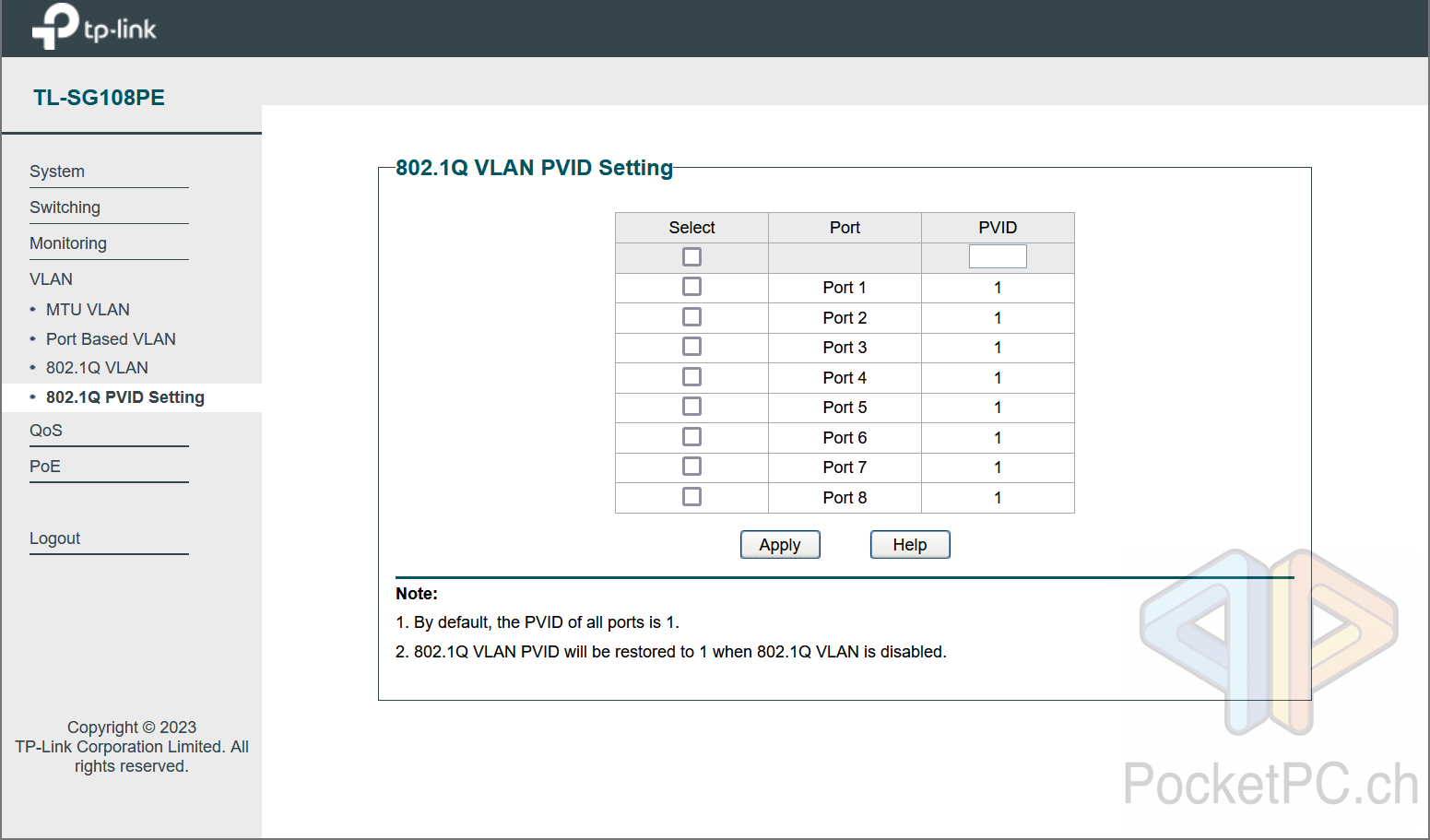The image size is (1430, 840).
Task: Toggle the select-all checkbox in header row
Action: coord(691,257)
